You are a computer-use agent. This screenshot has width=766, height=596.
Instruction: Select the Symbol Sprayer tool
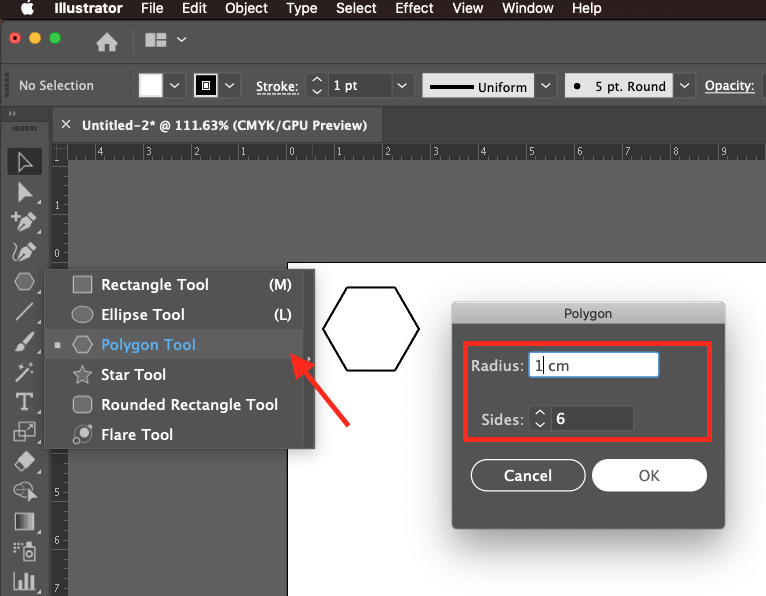(24, 551)
